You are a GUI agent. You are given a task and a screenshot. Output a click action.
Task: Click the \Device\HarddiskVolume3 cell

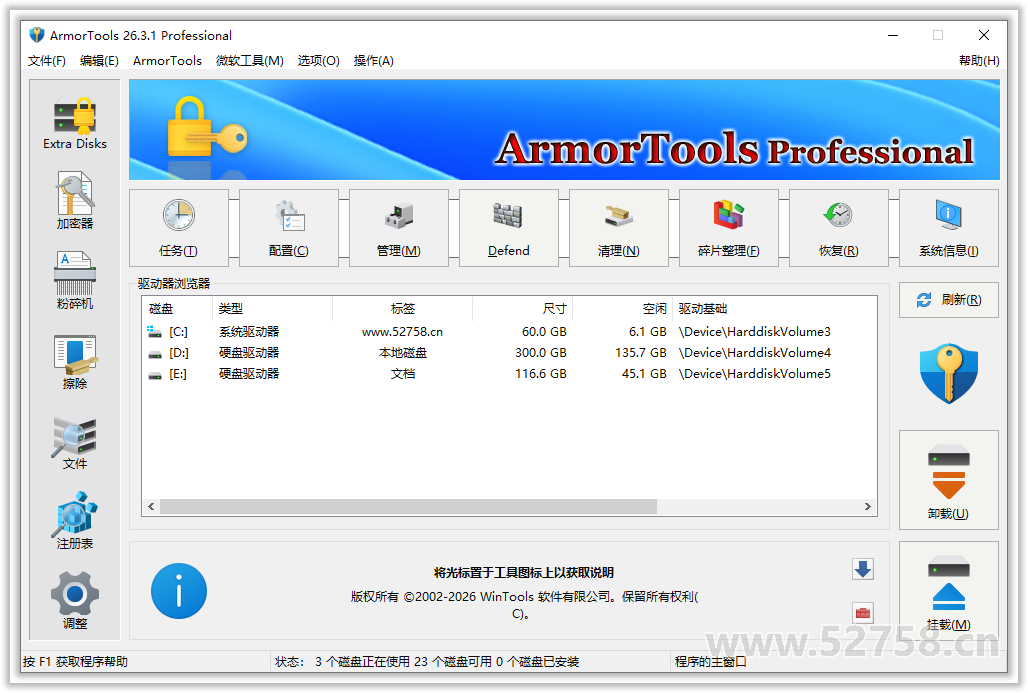coord(755,332)
